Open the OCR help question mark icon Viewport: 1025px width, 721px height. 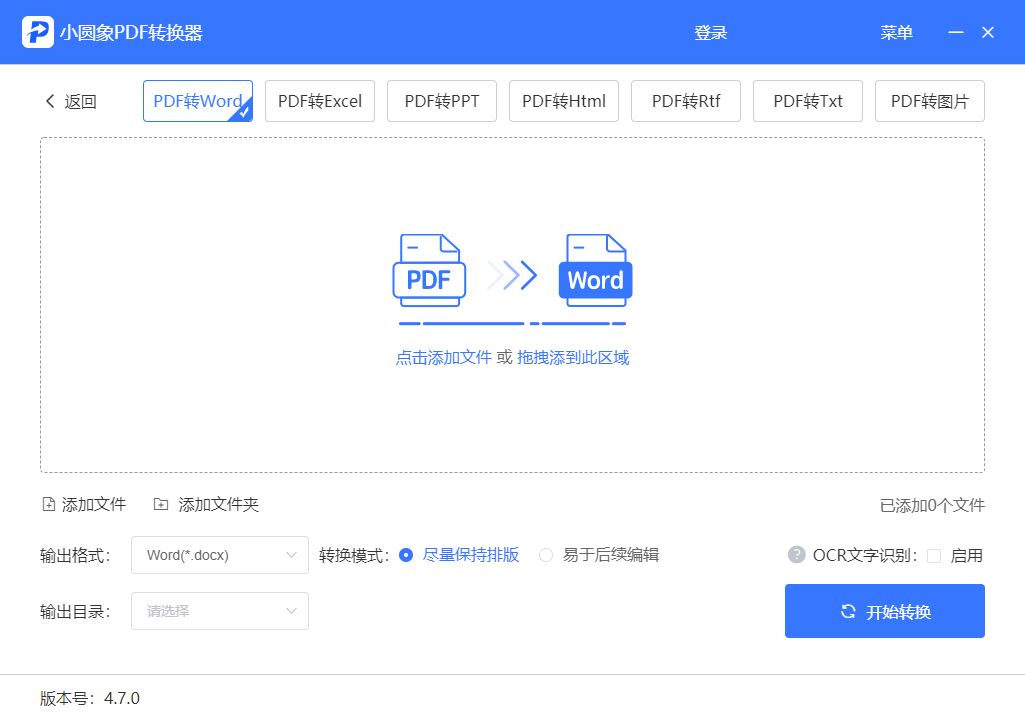click(796, 555)
